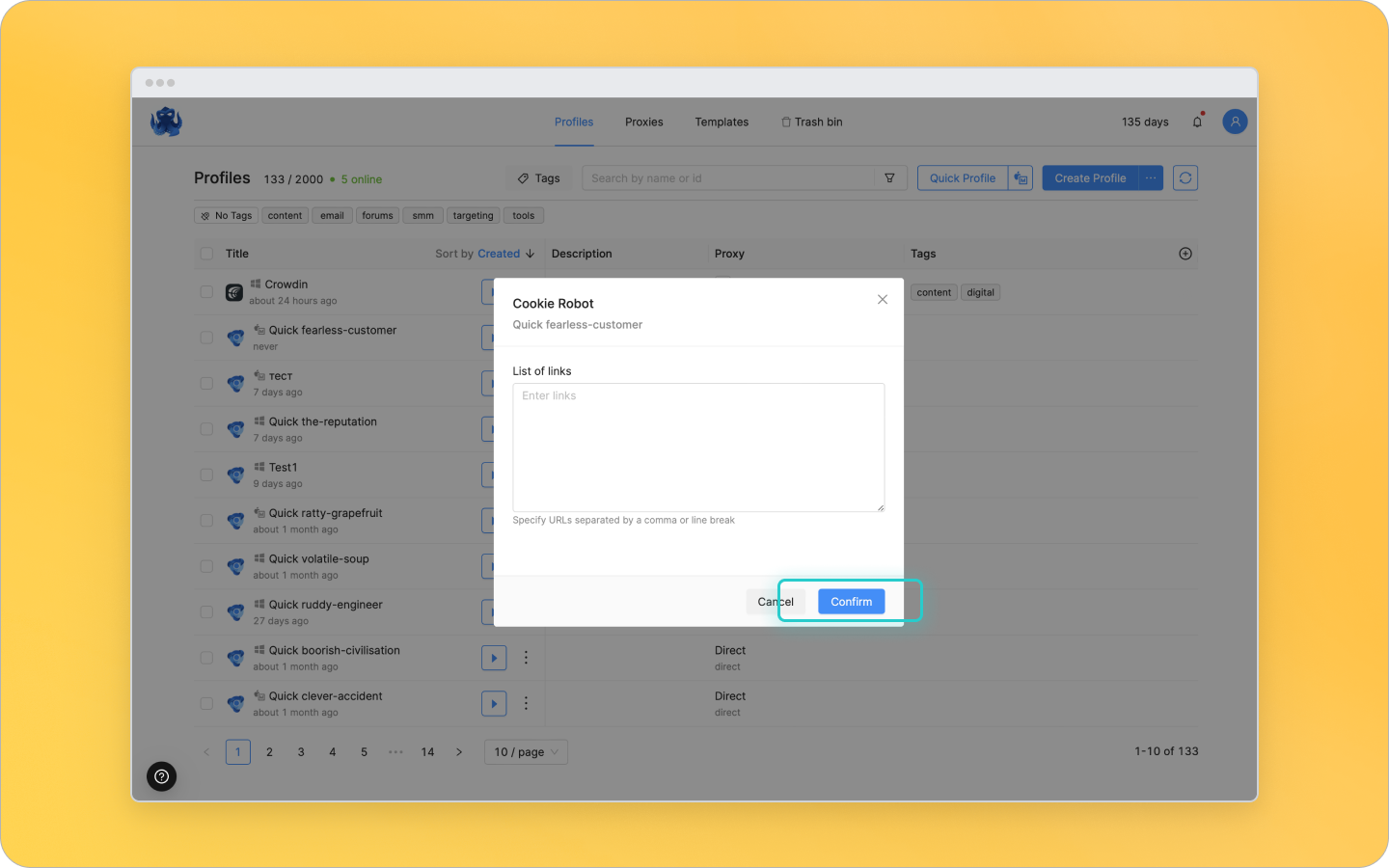Click the filter funnel icon in the search bar
This screenshot has height=868, width=1389.
coord(889,177)
